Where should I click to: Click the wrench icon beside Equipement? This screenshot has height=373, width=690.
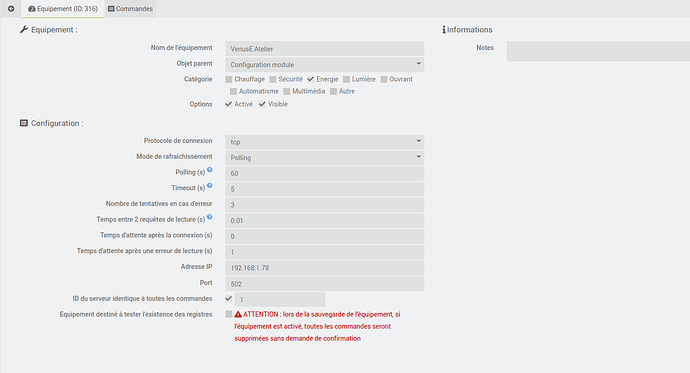point(24,29)
